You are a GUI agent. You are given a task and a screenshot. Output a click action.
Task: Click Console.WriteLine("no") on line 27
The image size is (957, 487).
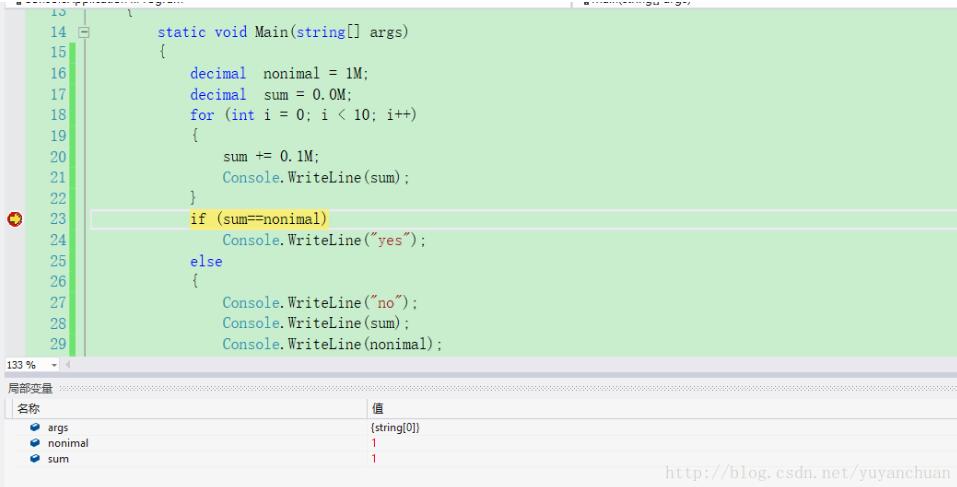point(320,303)
